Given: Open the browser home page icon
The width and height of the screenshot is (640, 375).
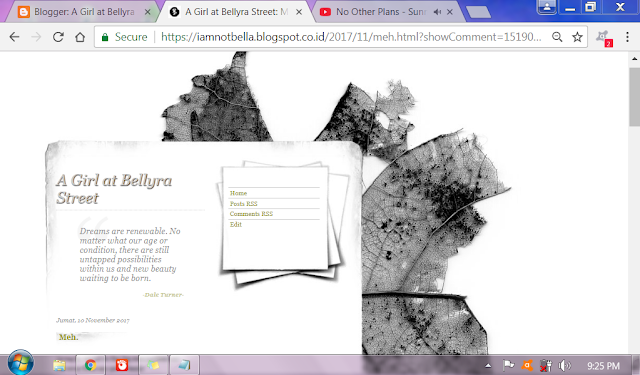Looking at the screenshot, I should [x=80, y=37].
